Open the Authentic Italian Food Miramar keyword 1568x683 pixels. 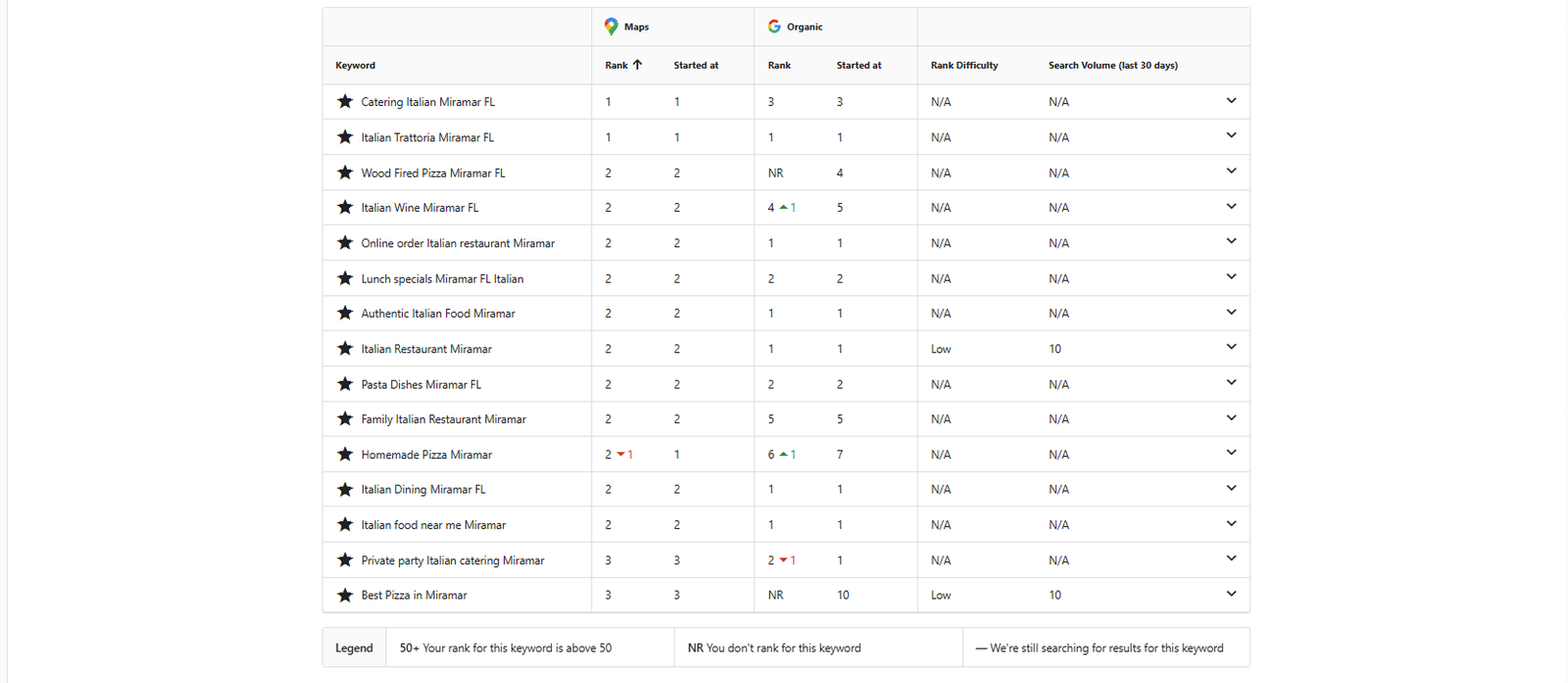click(x=438, y=314)
